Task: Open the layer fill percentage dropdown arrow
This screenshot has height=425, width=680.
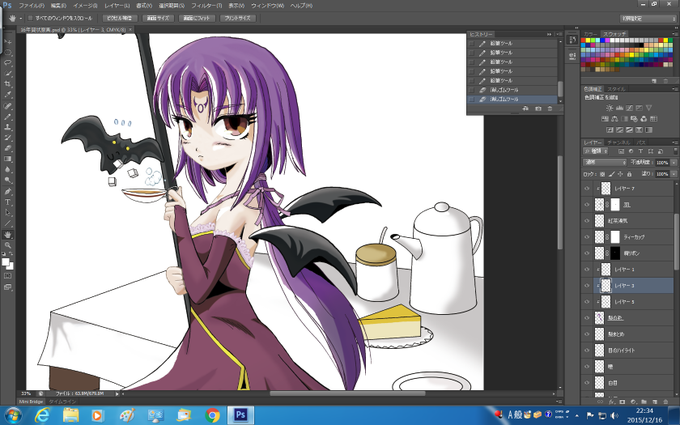Action: coord(673,174)
